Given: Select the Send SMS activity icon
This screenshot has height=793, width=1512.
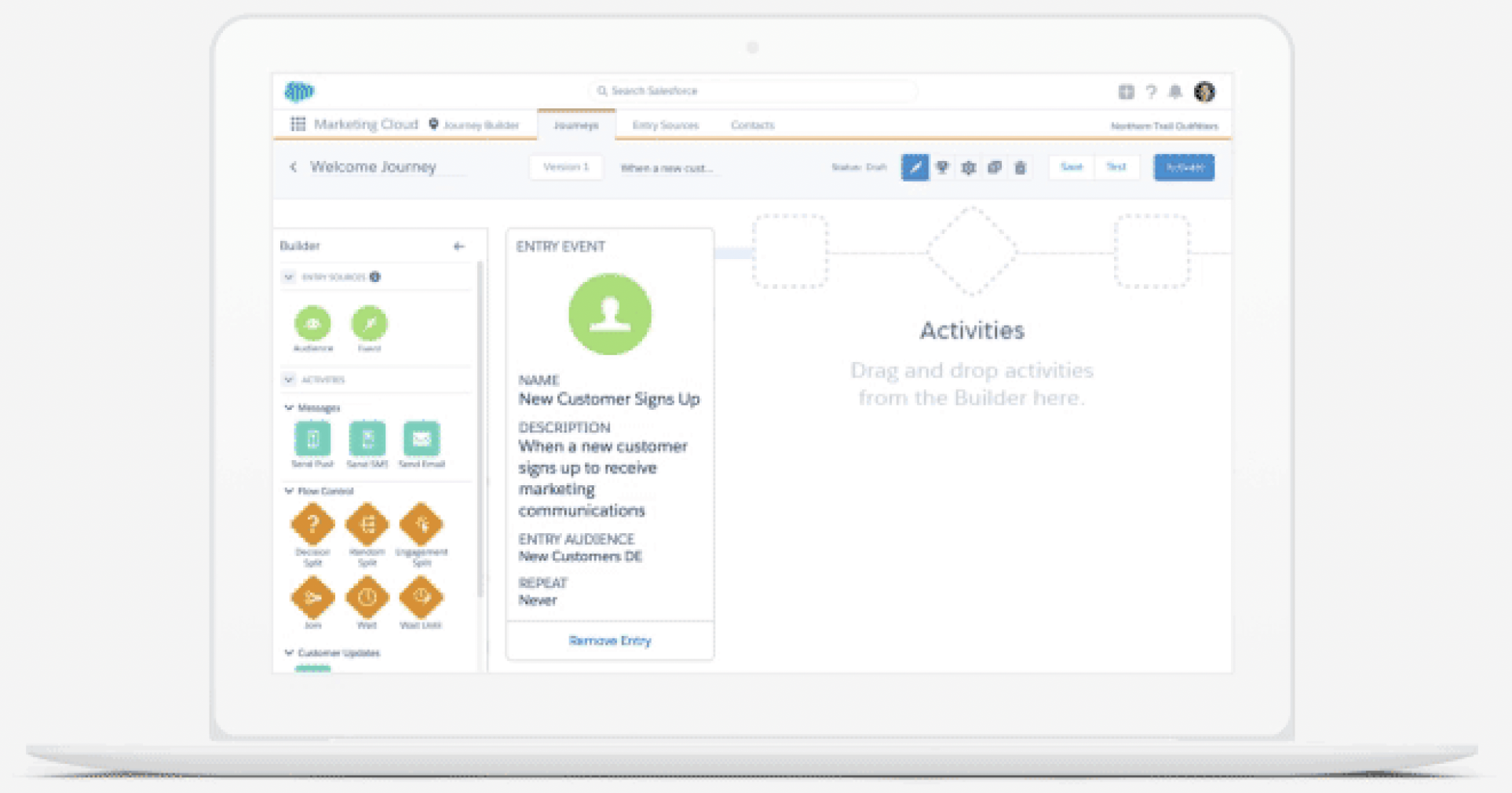Looking at the screenshot, I should (x=367, y=439).
